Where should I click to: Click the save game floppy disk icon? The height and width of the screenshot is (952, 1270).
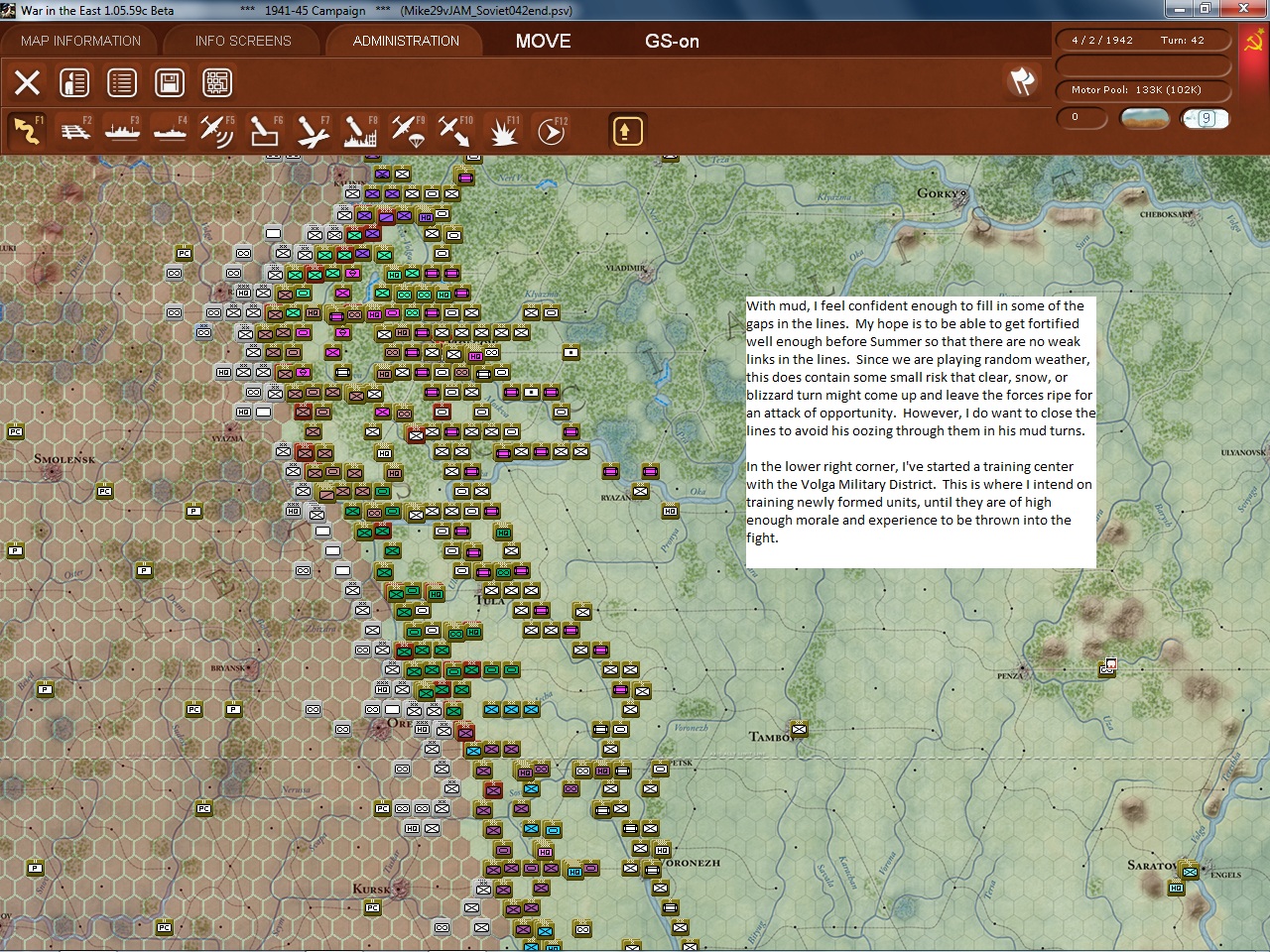tap(170, 82)
